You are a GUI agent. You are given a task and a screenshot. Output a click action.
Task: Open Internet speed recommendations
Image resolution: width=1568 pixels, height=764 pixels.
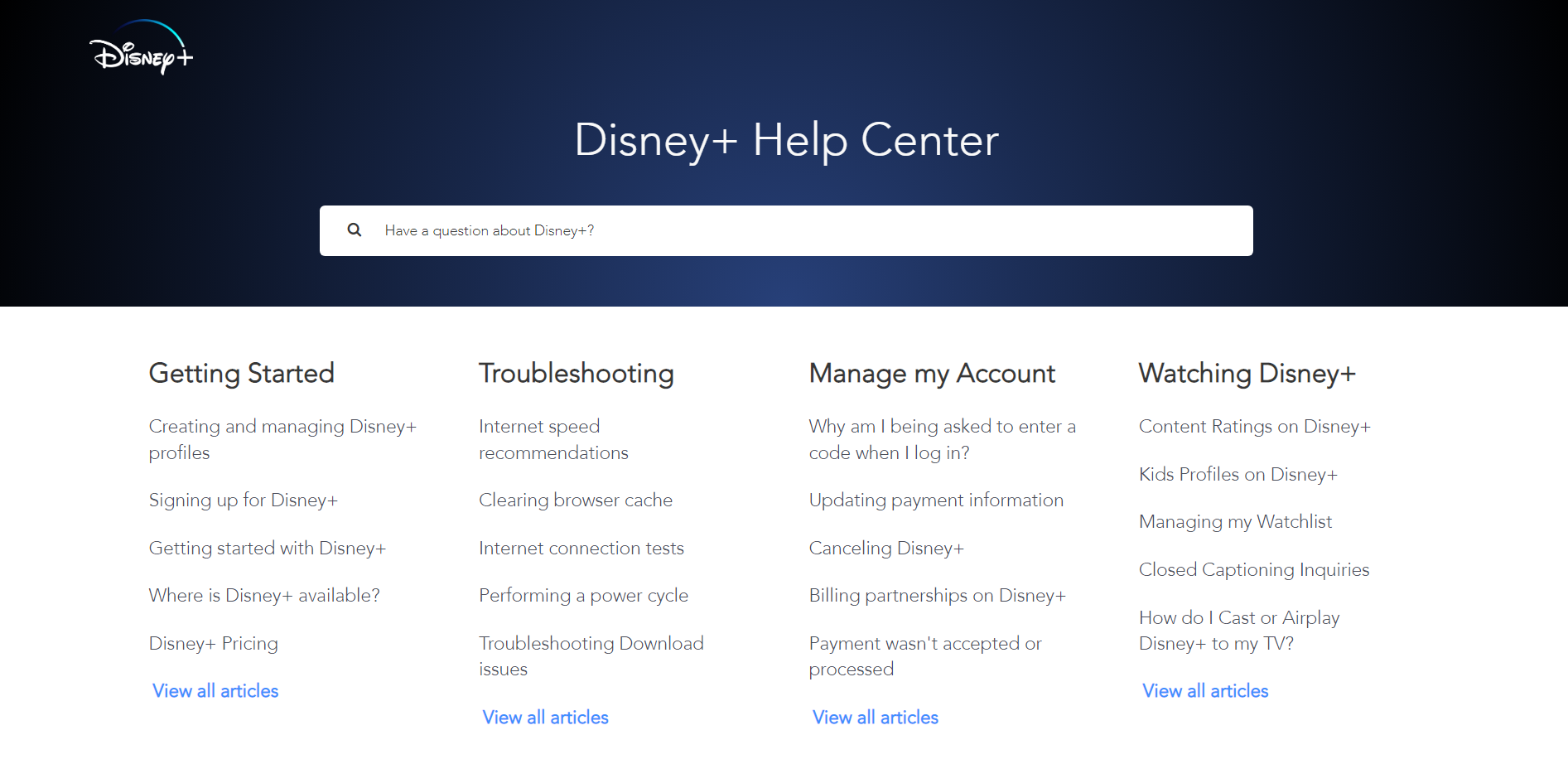click(553, 439)
